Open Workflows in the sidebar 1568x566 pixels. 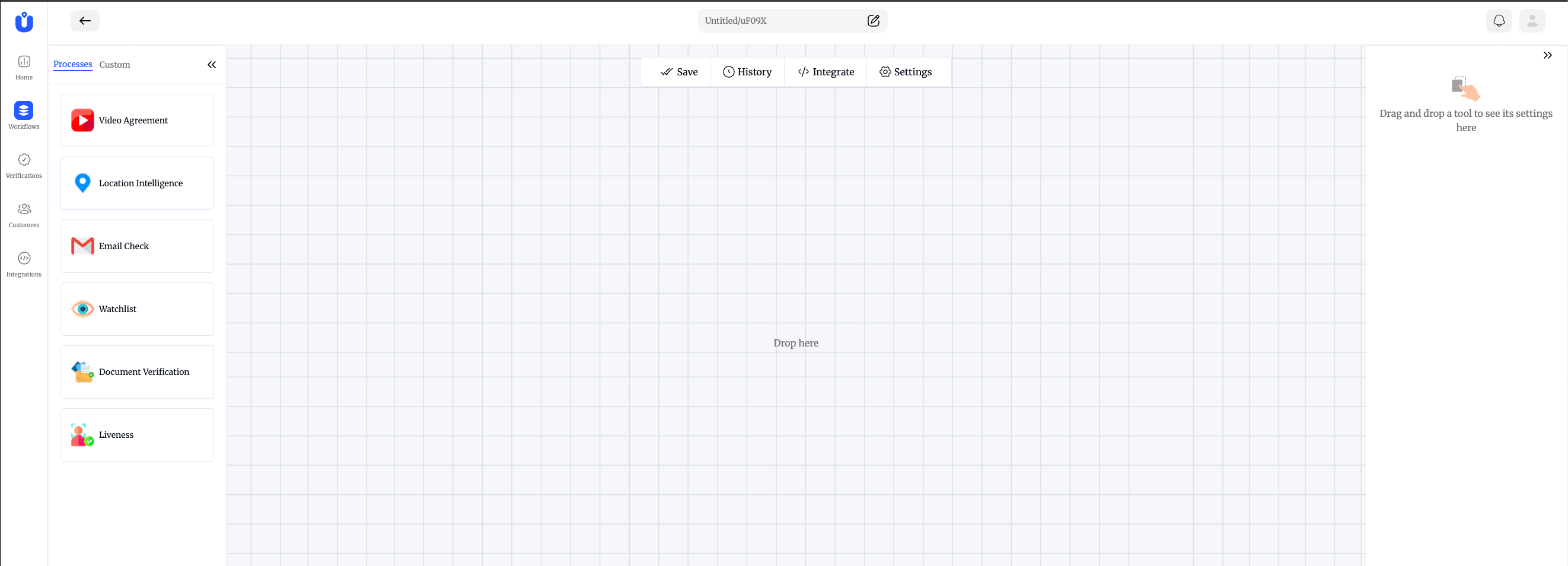click(24, 116)
